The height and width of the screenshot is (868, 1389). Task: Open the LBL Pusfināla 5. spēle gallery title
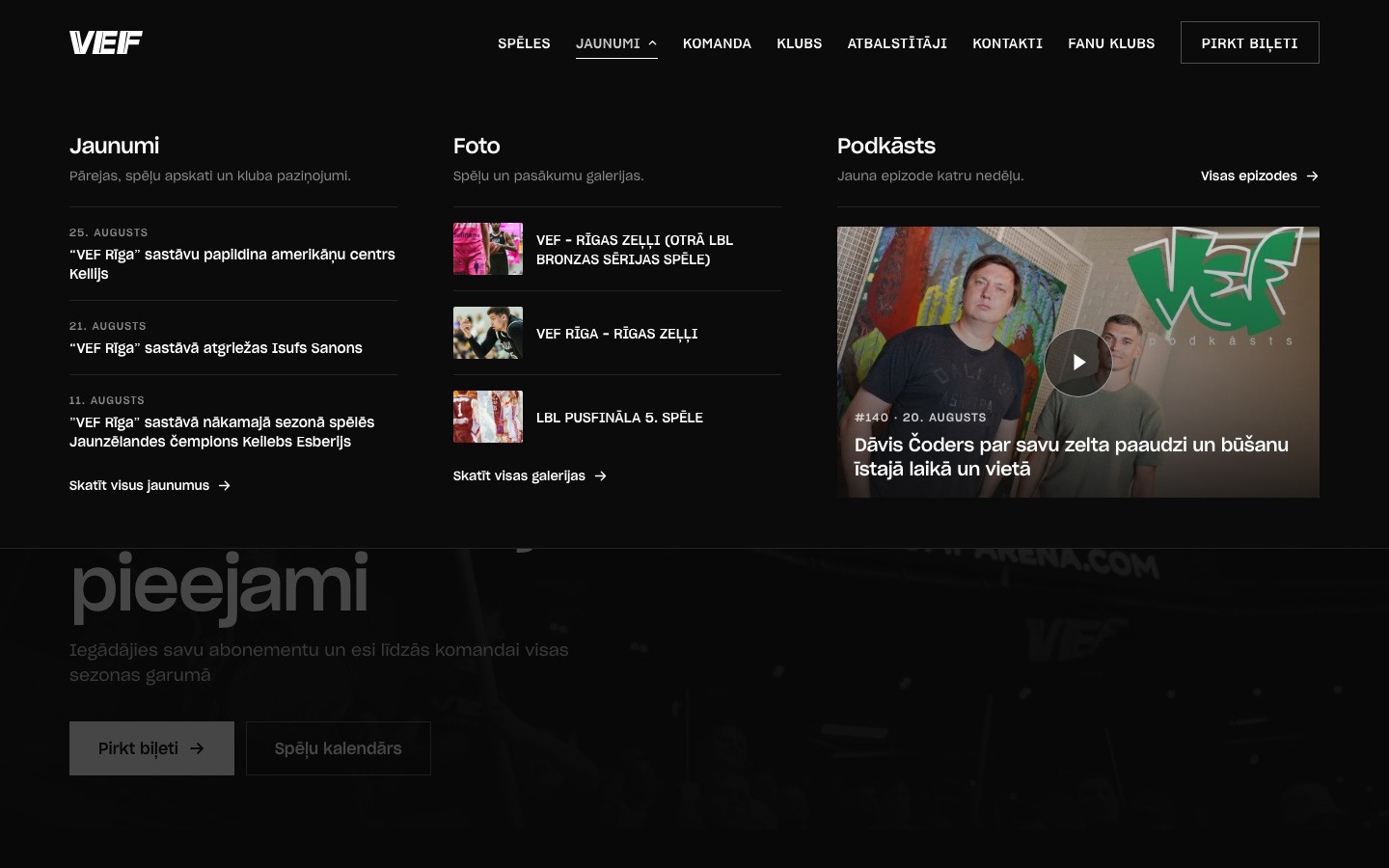(619, 418)
